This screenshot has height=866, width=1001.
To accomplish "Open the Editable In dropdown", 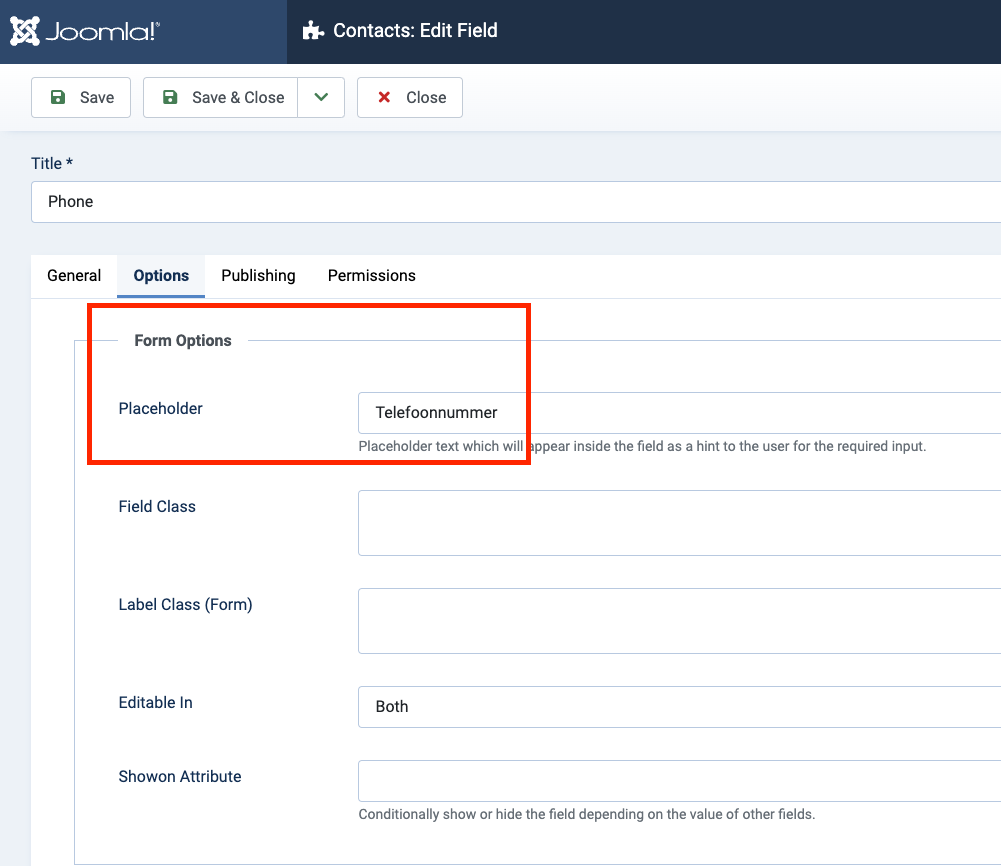I will coord(680,707).
